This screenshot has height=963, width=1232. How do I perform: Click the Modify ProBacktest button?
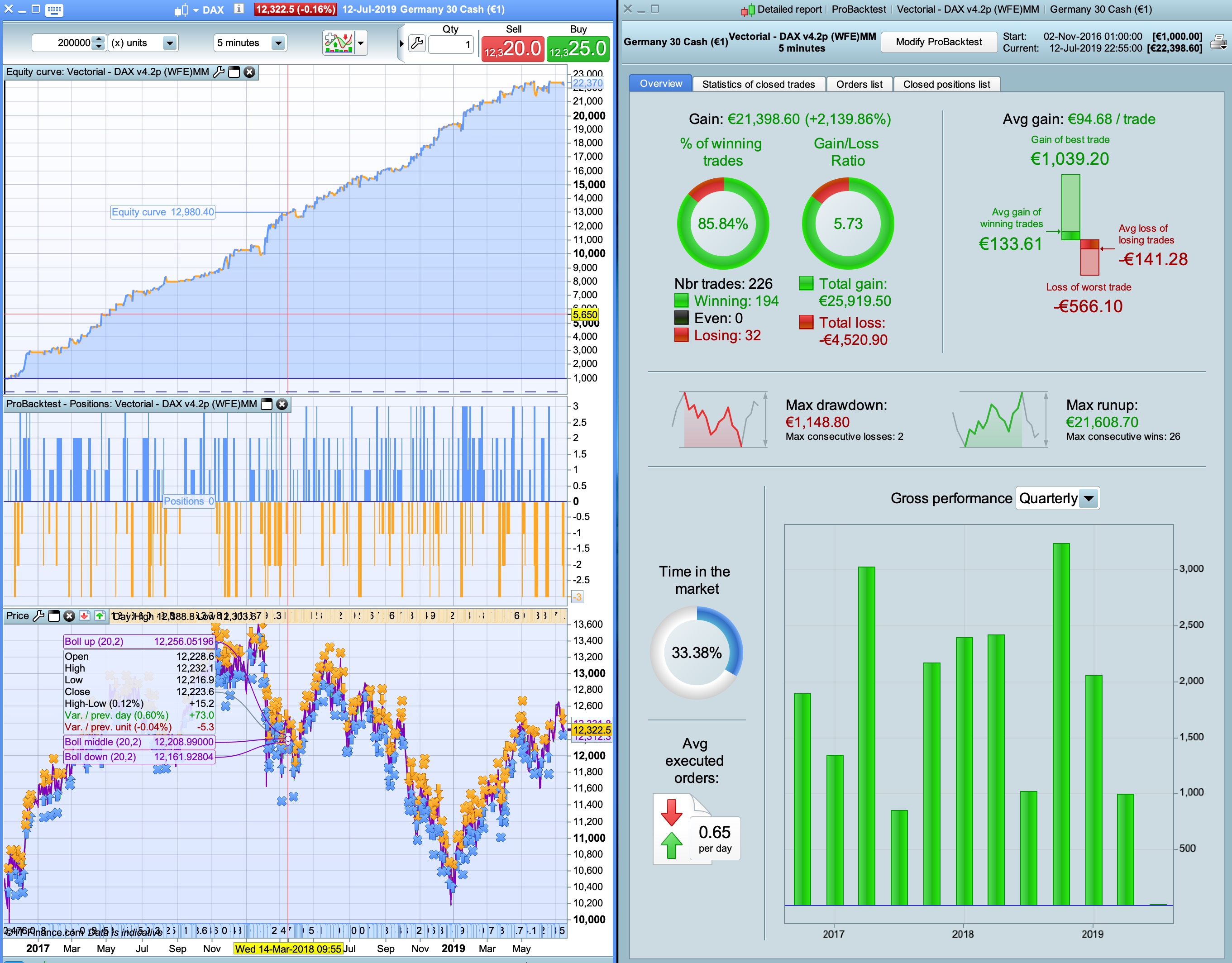point(938,42)
